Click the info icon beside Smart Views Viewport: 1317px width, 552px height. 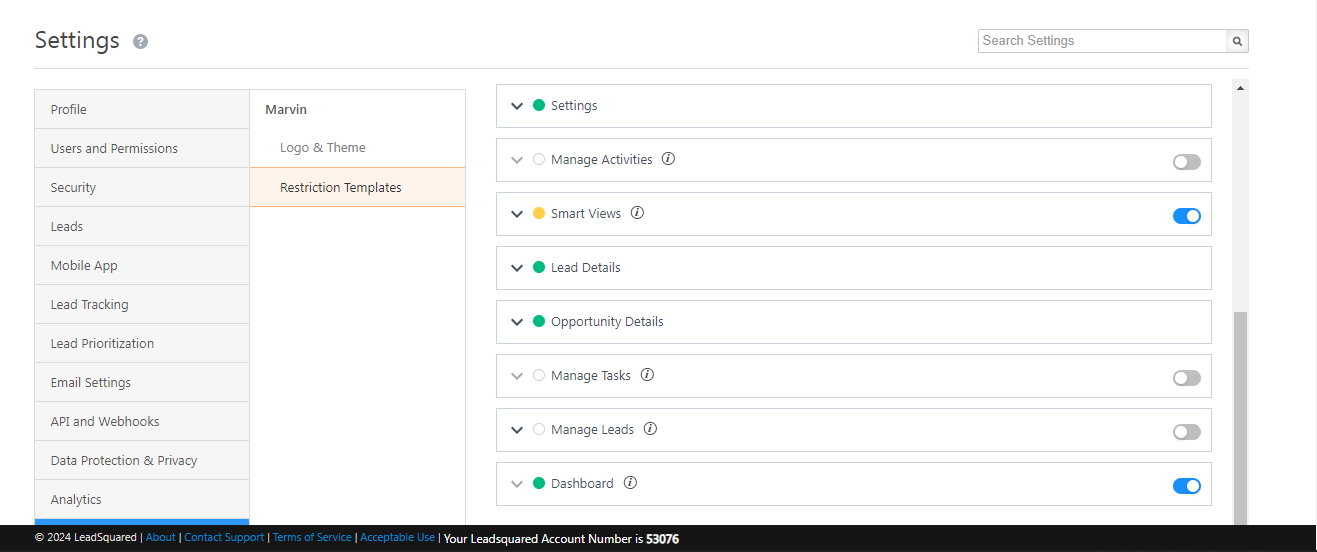[x=637, y=213]
